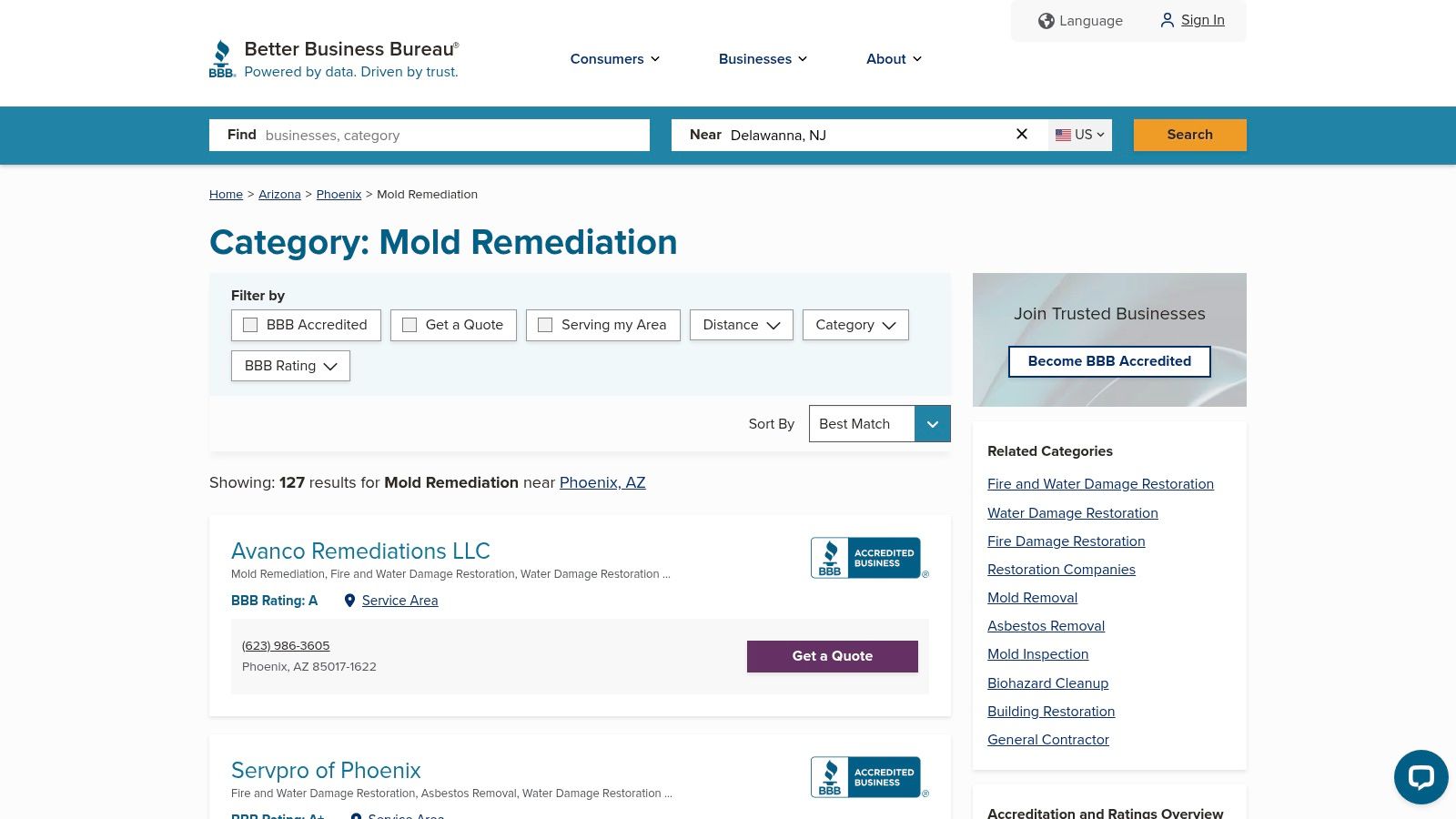The image size is (1456, 819).
Task: Check the Get a Quote filter
Action: pos(409,325)
